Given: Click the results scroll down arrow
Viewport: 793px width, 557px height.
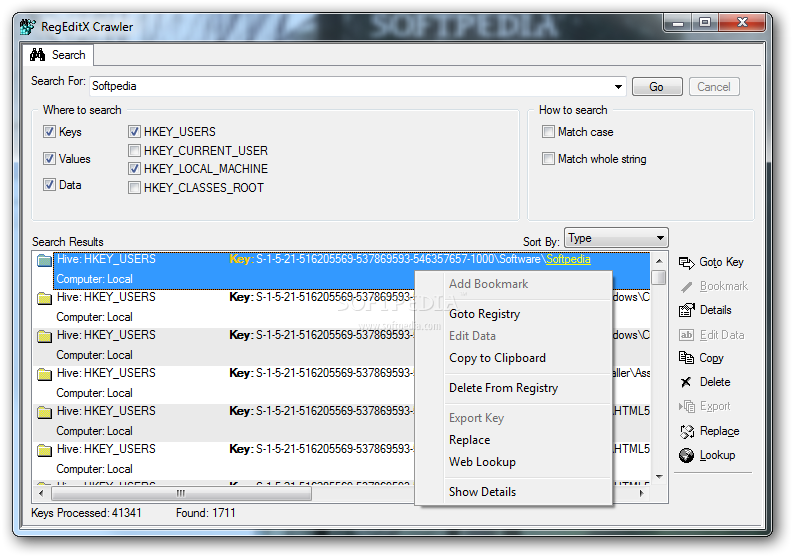Looking at the screenshot, I should click(659, 477).
